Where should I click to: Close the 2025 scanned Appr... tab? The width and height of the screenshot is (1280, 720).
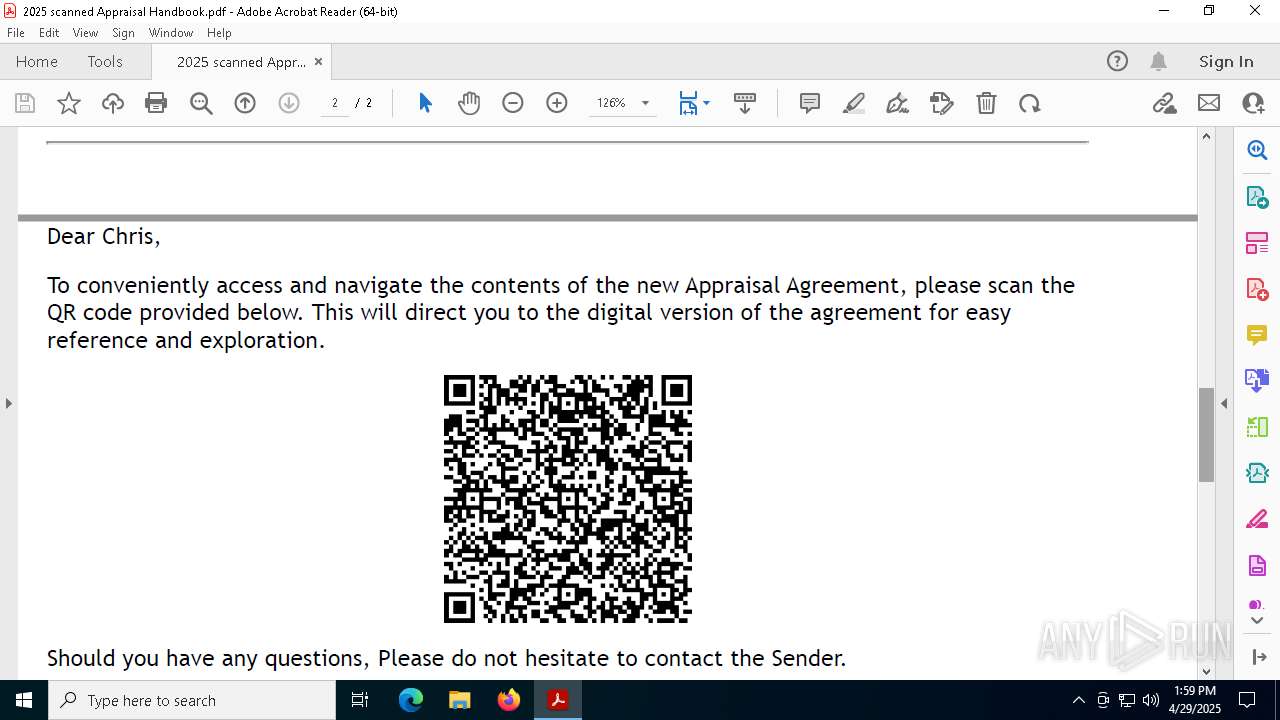click(318, 61)
